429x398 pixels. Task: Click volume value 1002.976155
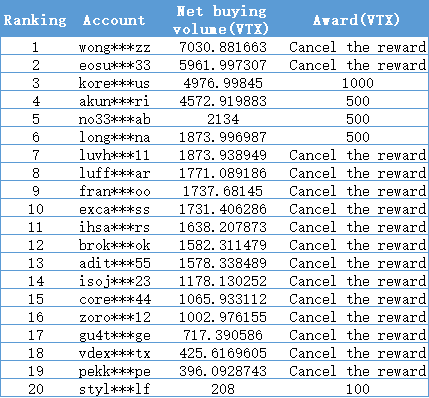coord(223,317)
